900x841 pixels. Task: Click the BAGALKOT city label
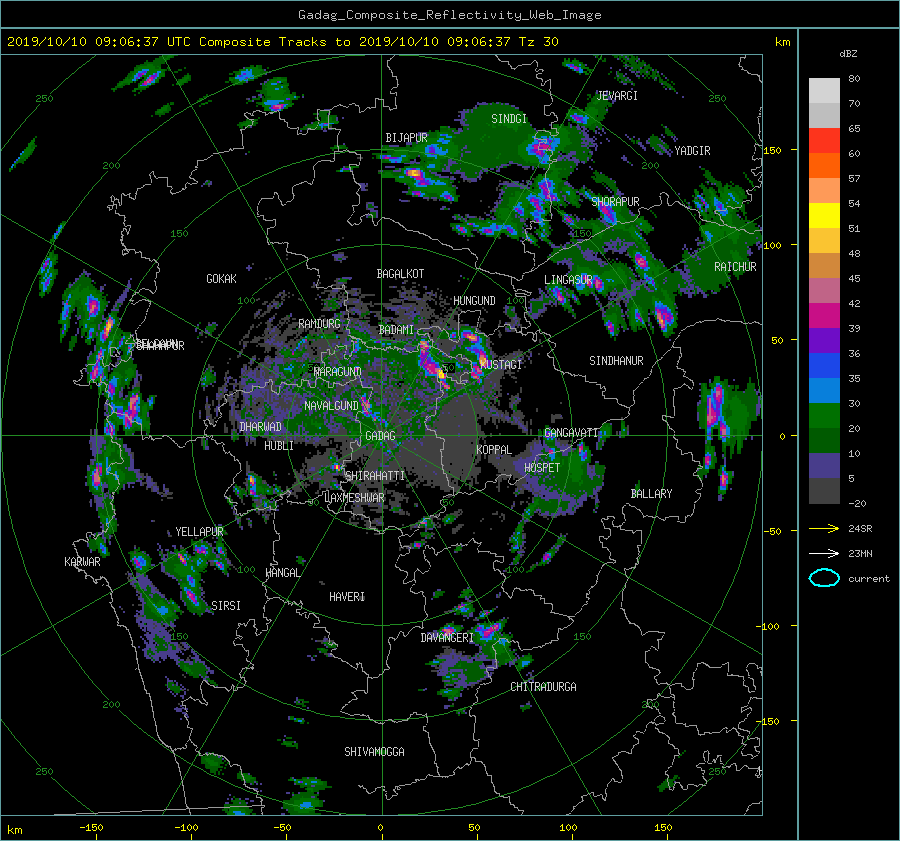400,274
